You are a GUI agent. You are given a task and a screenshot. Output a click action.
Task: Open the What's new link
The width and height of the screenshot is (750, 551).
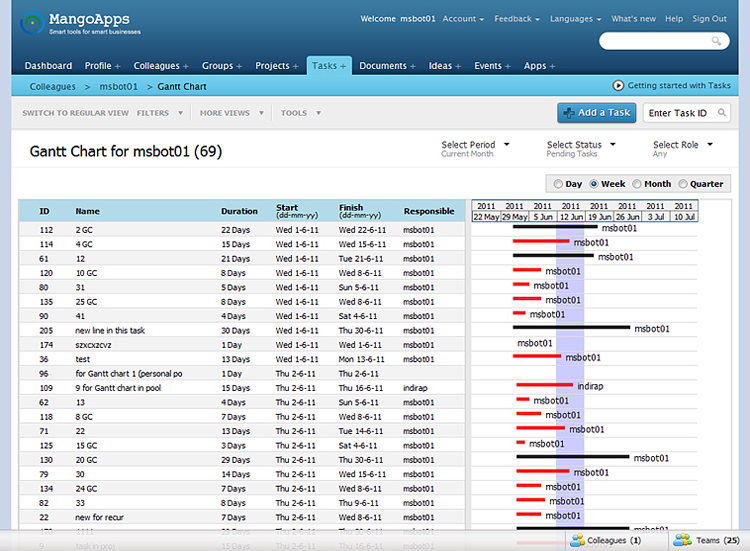[633, 19]
